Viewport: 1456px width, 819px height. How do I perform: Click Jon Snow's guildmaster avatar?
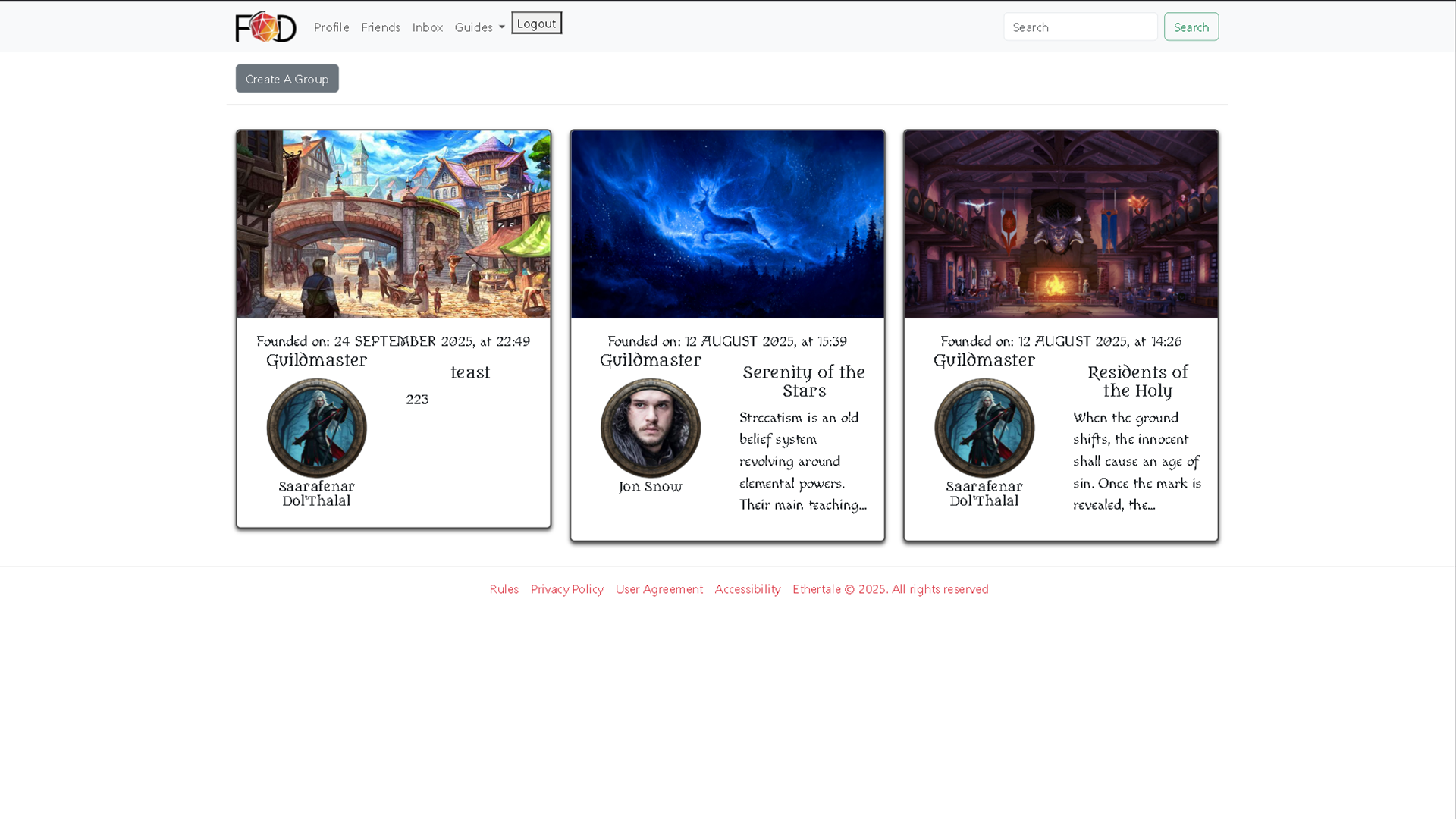650,427
